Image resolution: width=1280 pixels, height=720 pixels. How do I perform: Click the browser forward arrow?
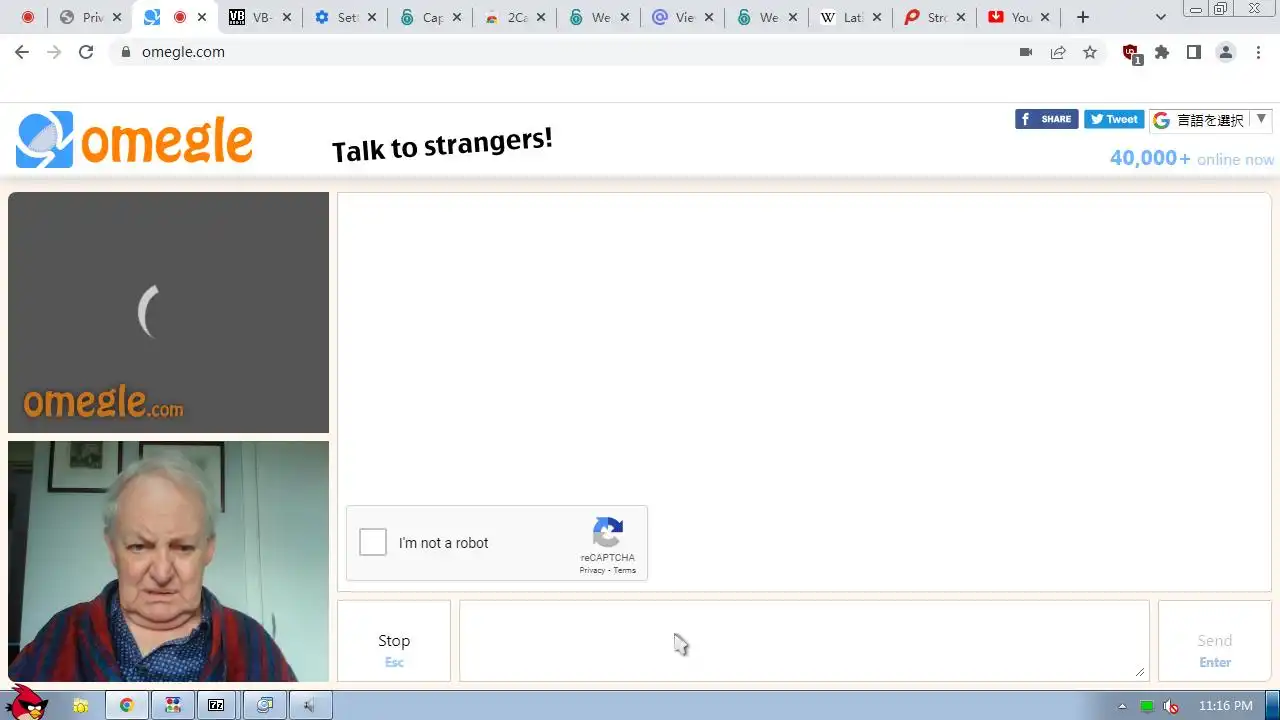(54, 52)
